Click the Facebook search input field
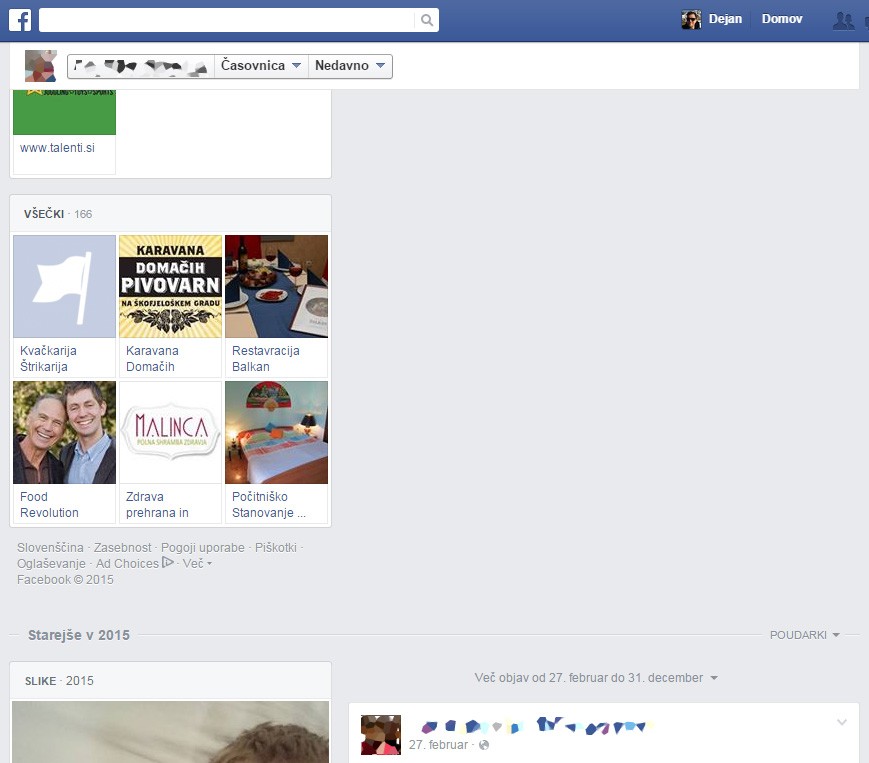Screen dimensions: 869x763 [227, 20]
